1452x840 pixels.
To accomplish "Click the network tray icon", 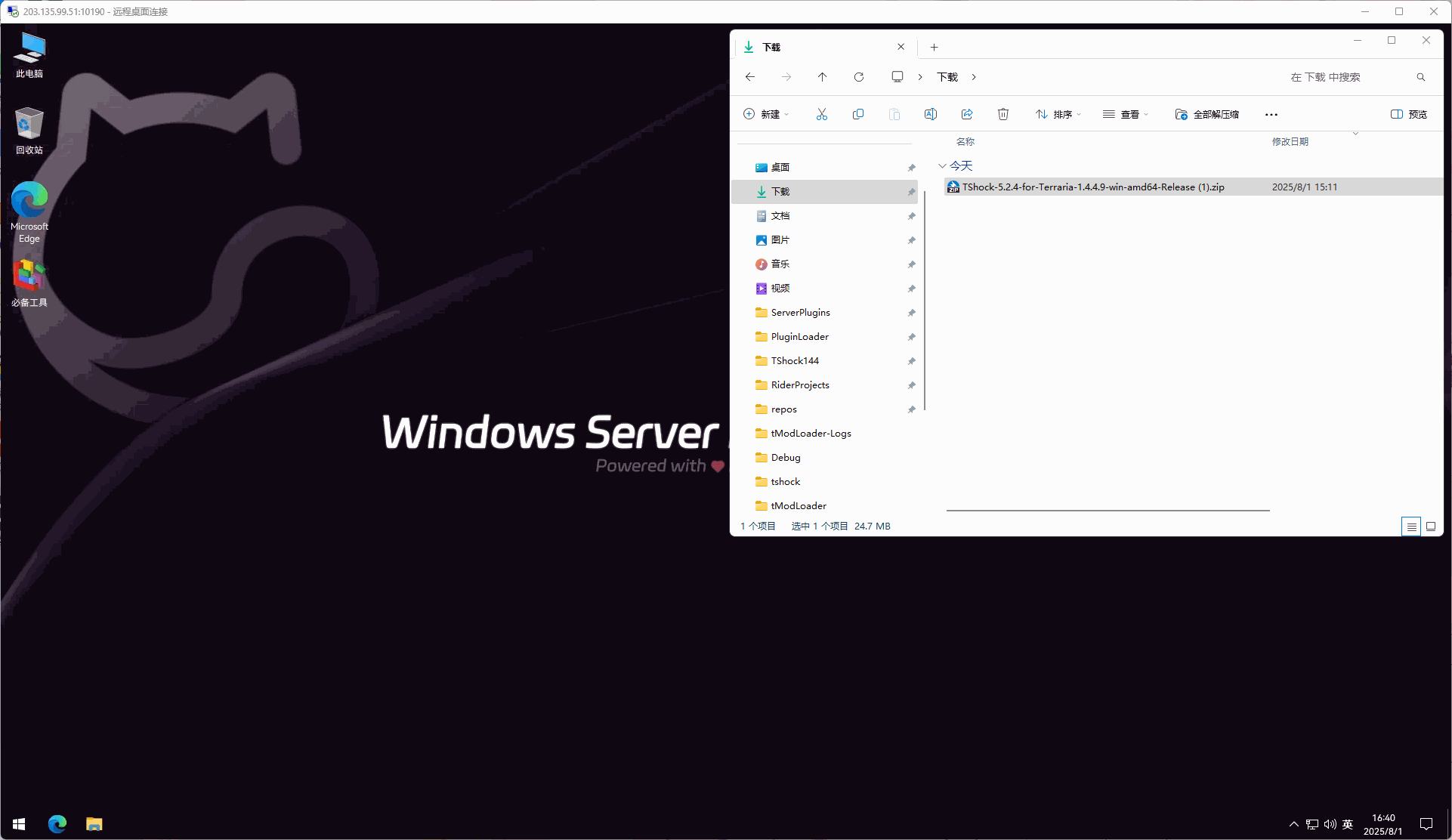I will click(x=1312, y=824).
